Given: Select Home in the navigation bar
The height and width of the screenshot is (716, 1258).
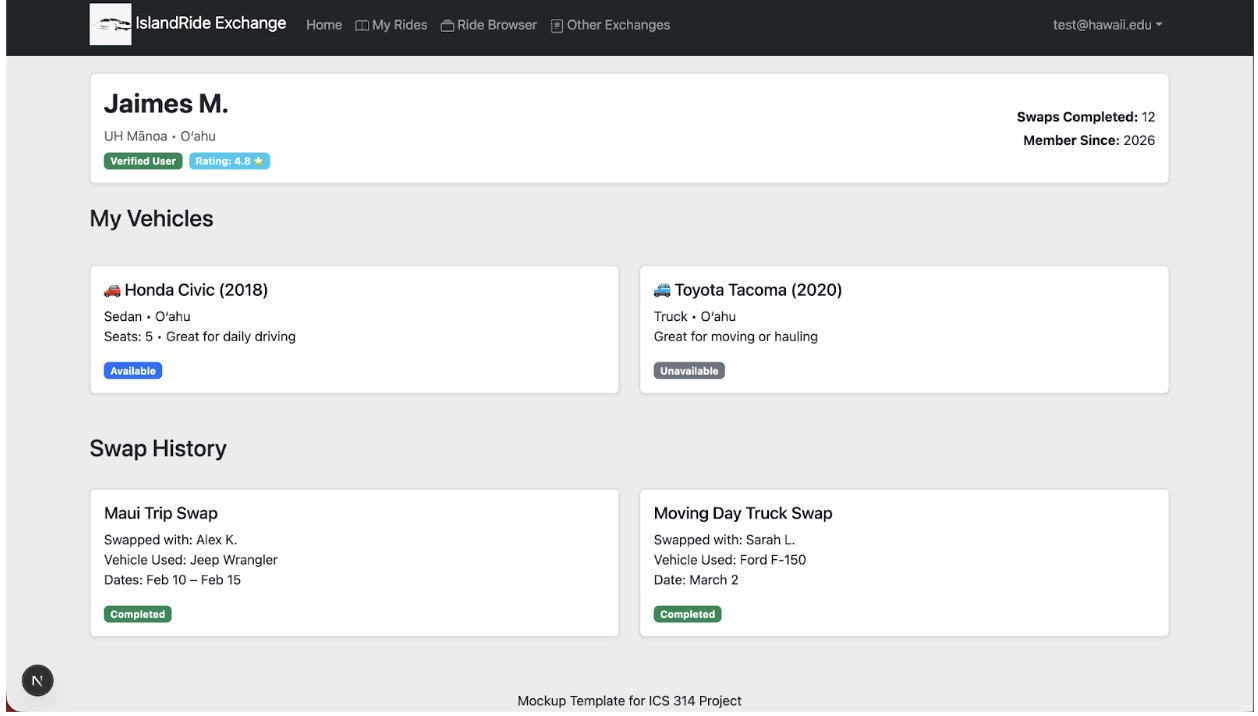Looking at the screenshot, I should [x=323, y=24].
